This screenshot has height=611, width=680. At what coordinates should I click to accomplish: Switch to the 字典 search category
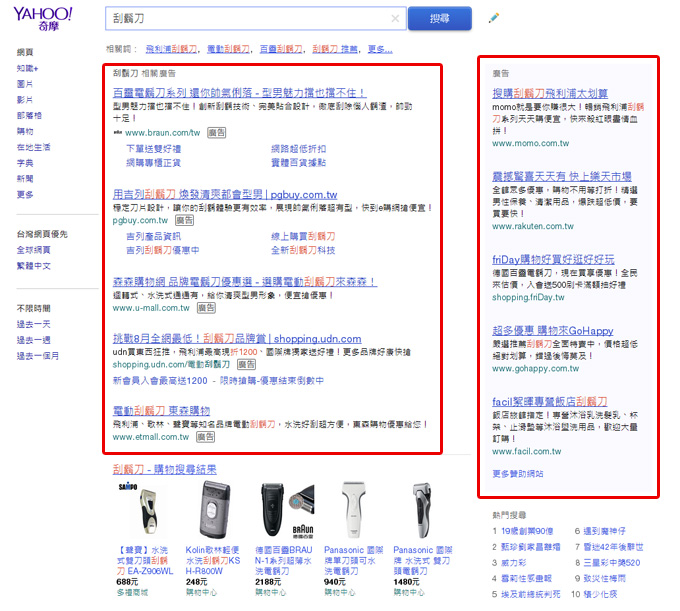25,163
